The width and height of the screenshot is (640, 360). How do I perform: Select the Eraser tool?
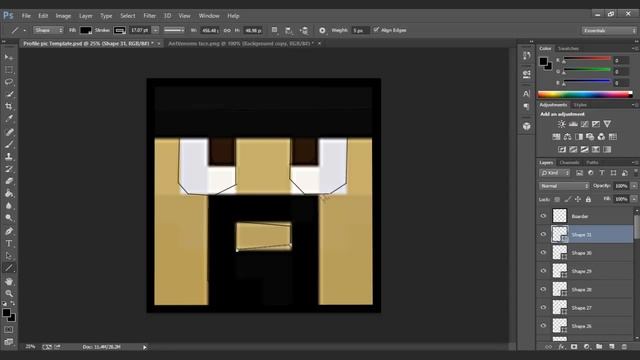9,181
